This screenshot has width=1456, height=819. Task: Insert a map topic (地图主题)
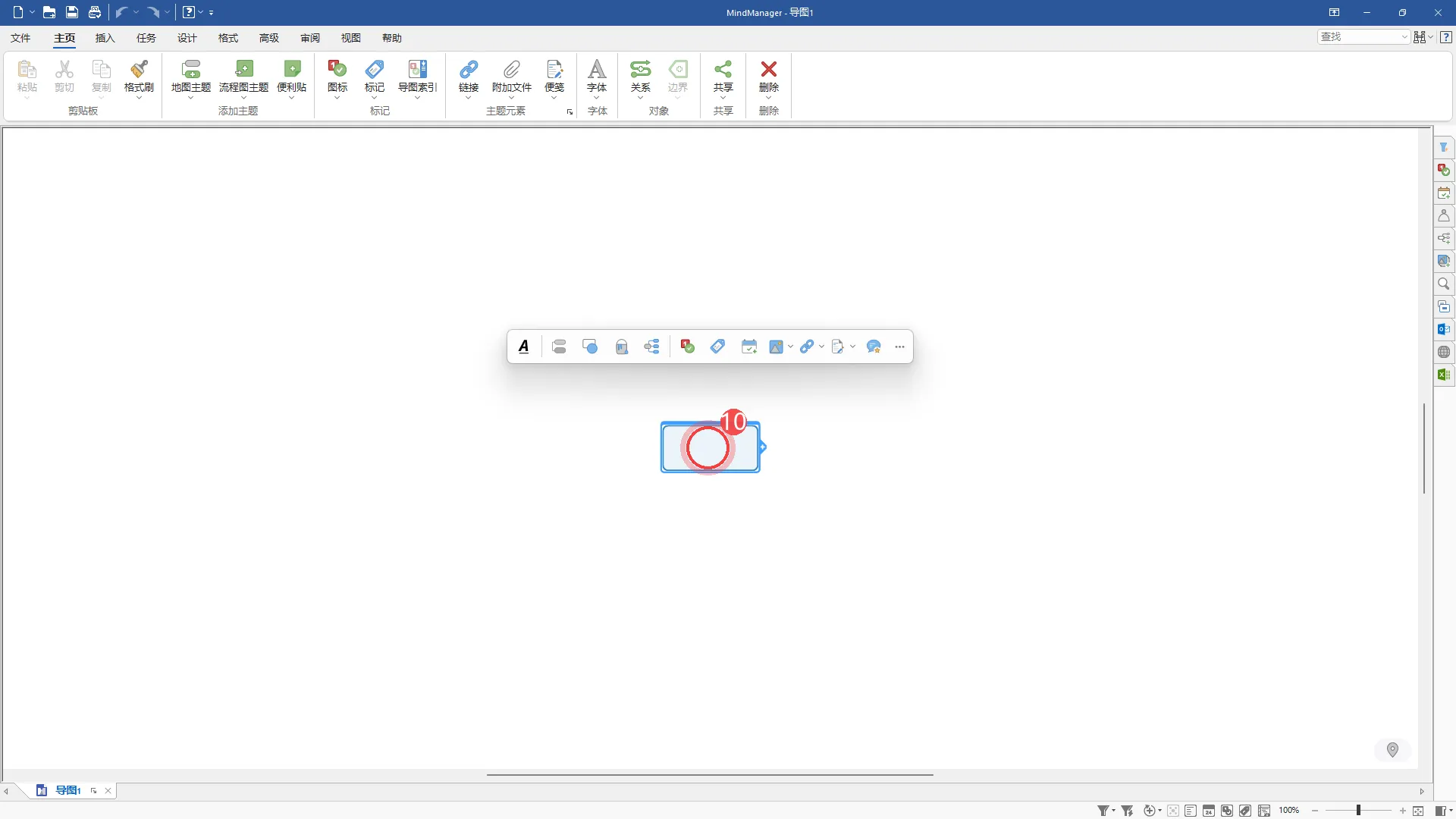[x=191, y=77]
